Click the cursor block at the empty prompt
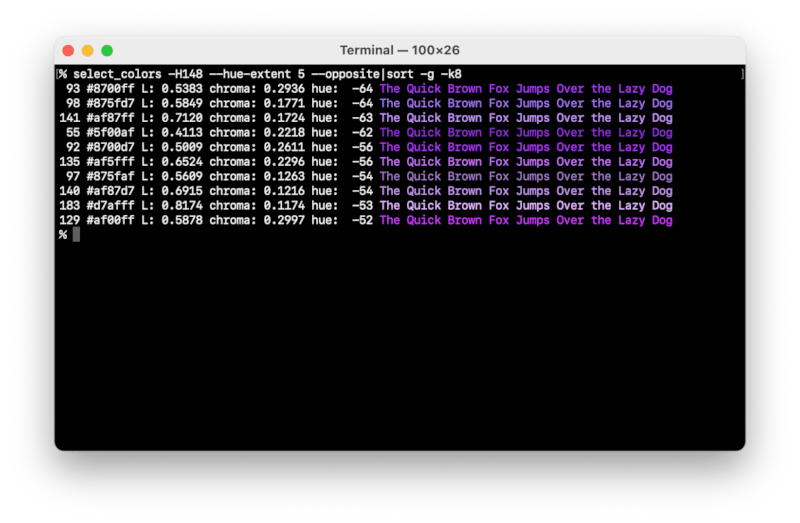Viewport: 800px width, 523px height. pyautogui.click(x=76, y=235)
